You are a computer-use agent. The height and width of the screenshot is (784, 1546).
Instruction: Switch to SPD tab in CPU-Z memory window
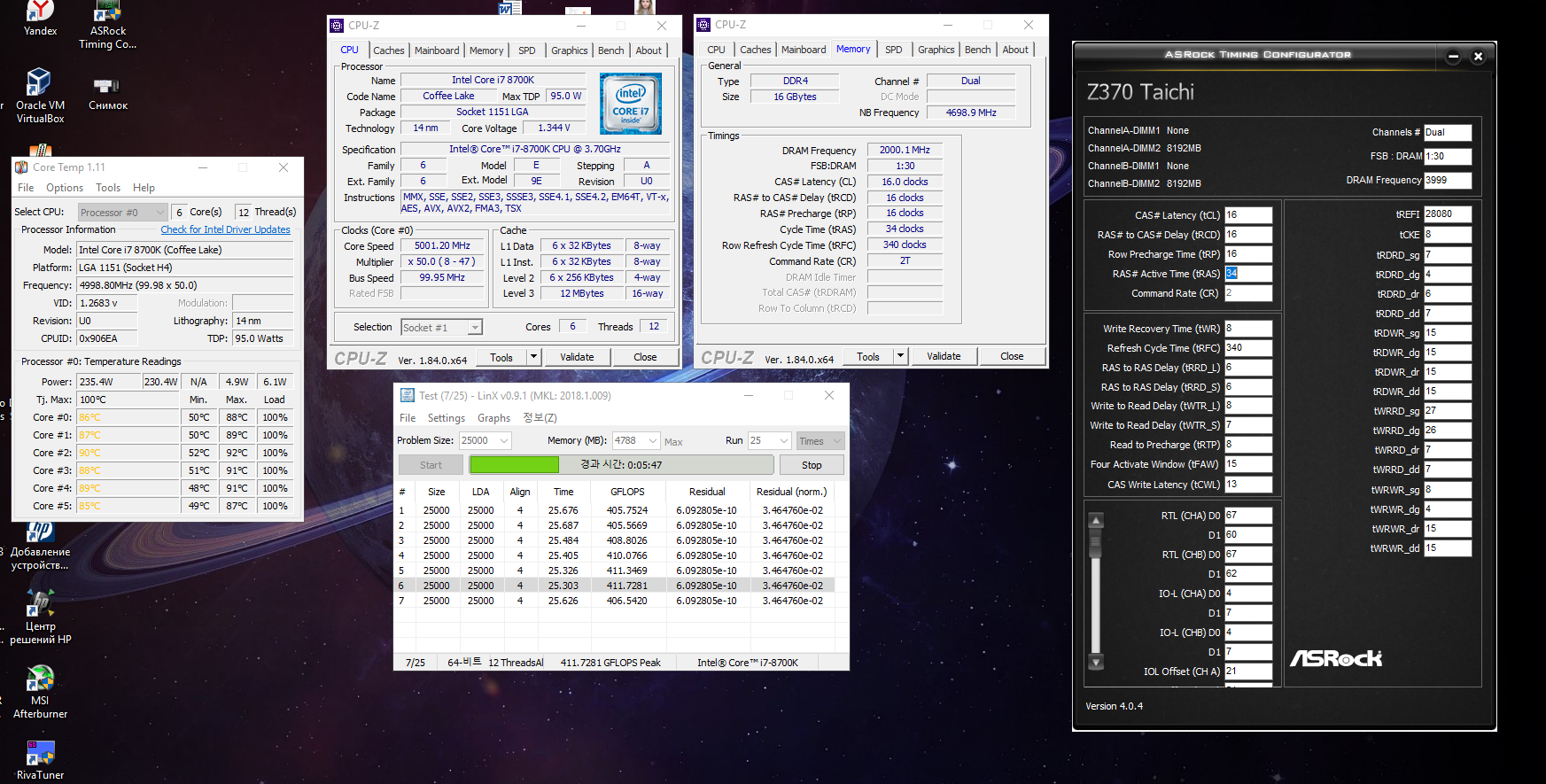(x=894, y=50)
